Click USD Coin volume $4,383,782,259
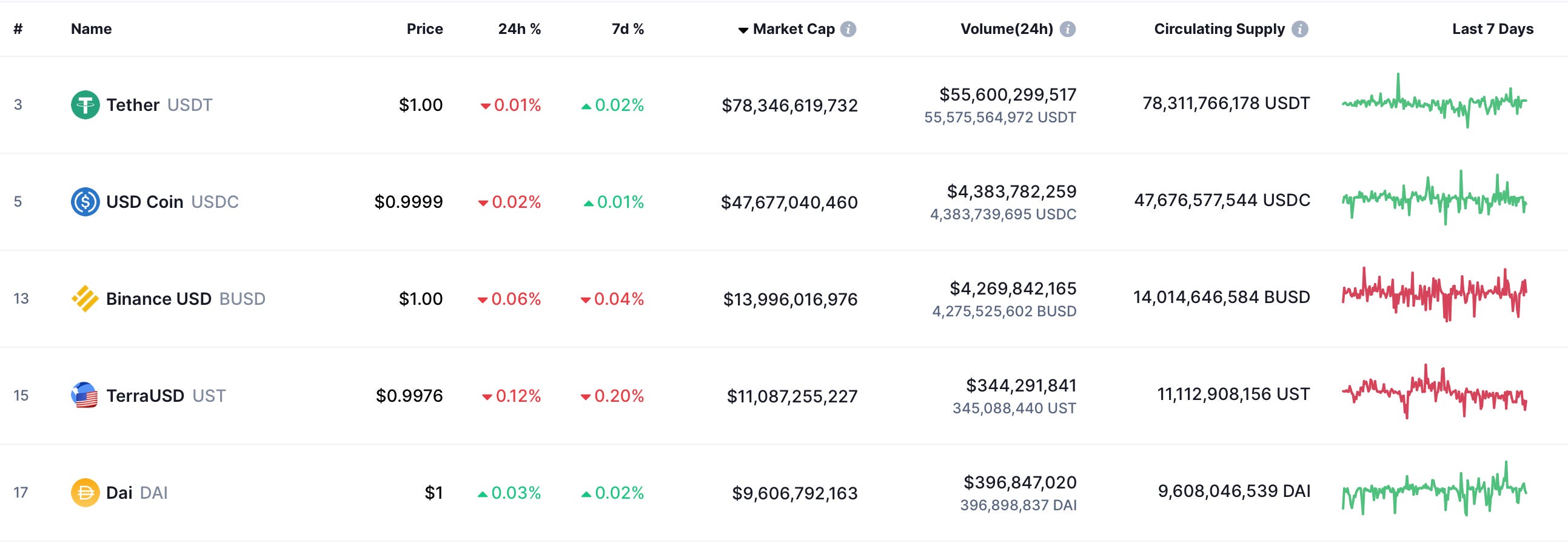Screen dimensions: 1568x543 click(1011, 192)
